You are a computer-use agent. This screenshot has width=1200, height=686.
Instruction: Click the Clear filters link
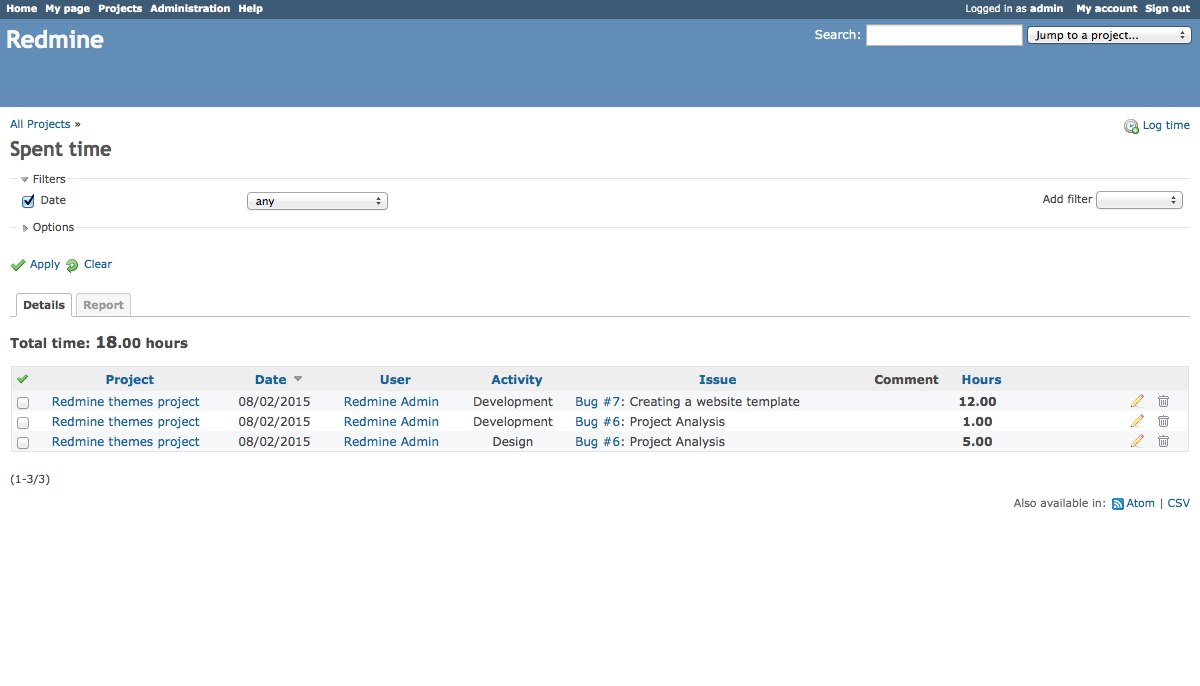[98, 264]
